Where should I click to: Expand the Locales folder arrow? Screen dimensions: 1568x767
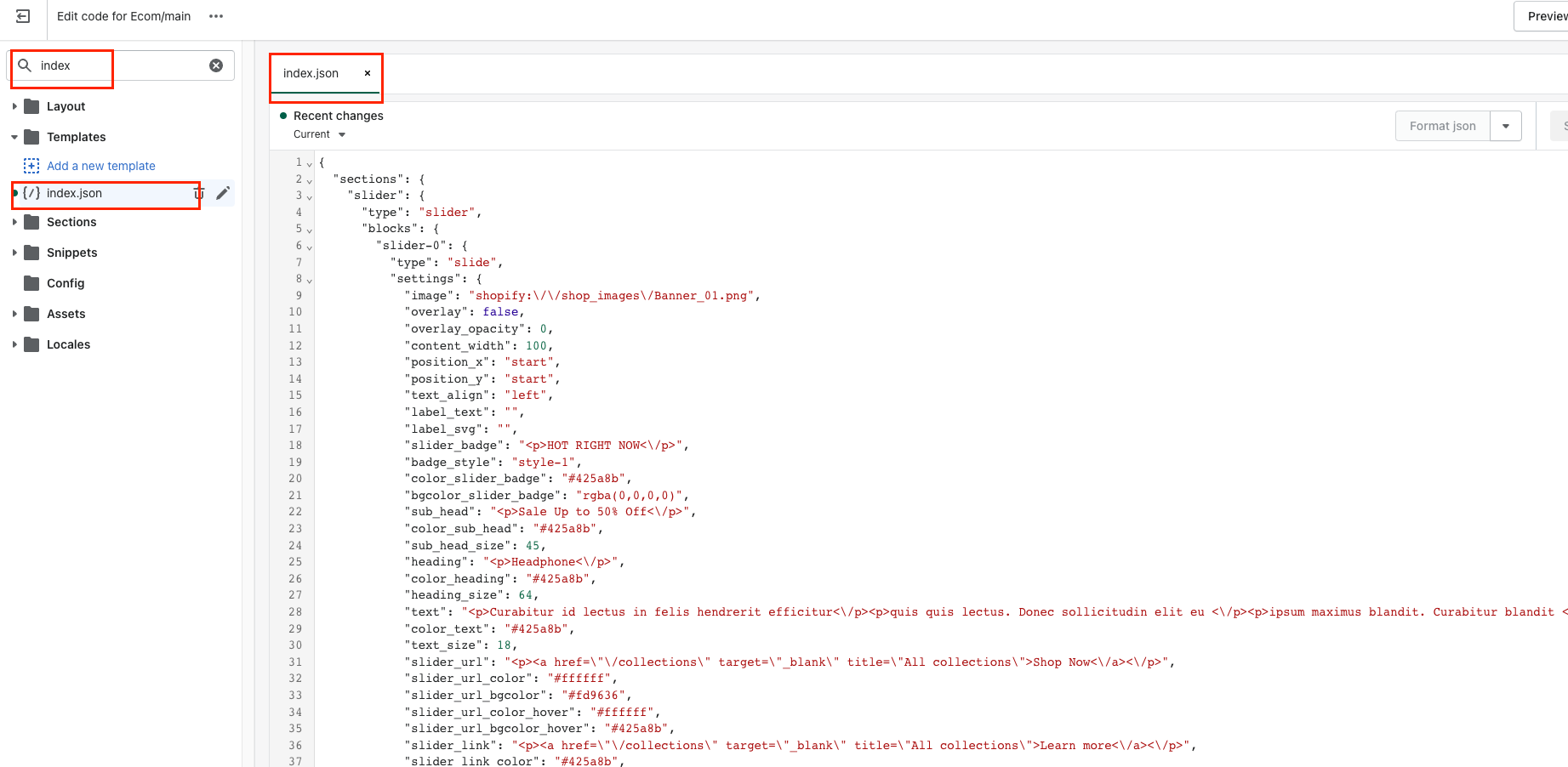point(14,344)
